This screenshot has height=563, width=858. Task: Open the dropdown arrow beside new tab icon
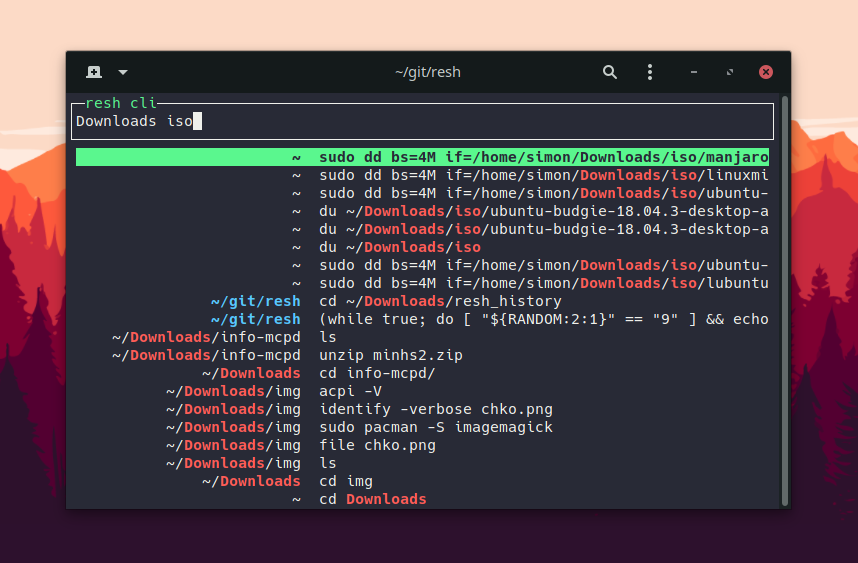pyautogui.click(x=123, y=72)
